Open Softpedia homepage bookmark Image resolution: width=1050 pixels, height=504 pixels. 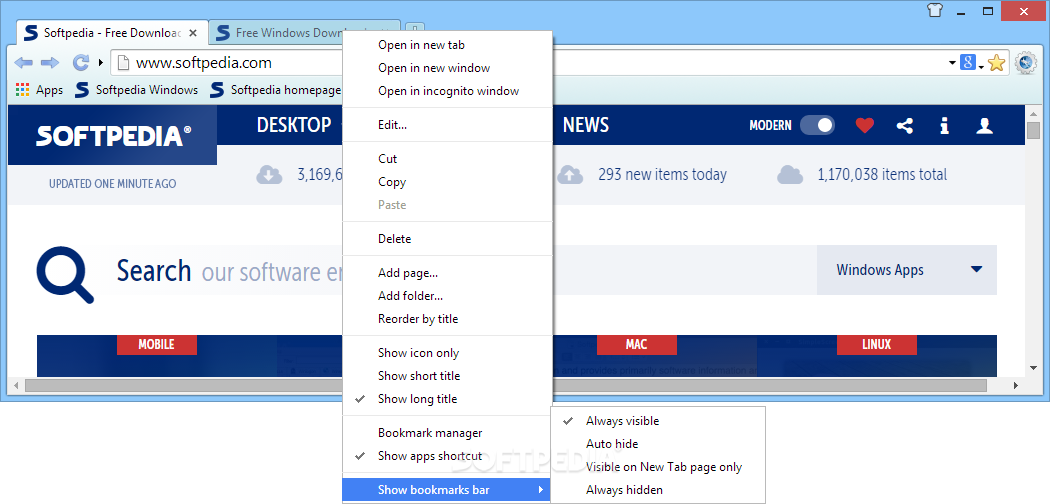(x=275, y=90)
